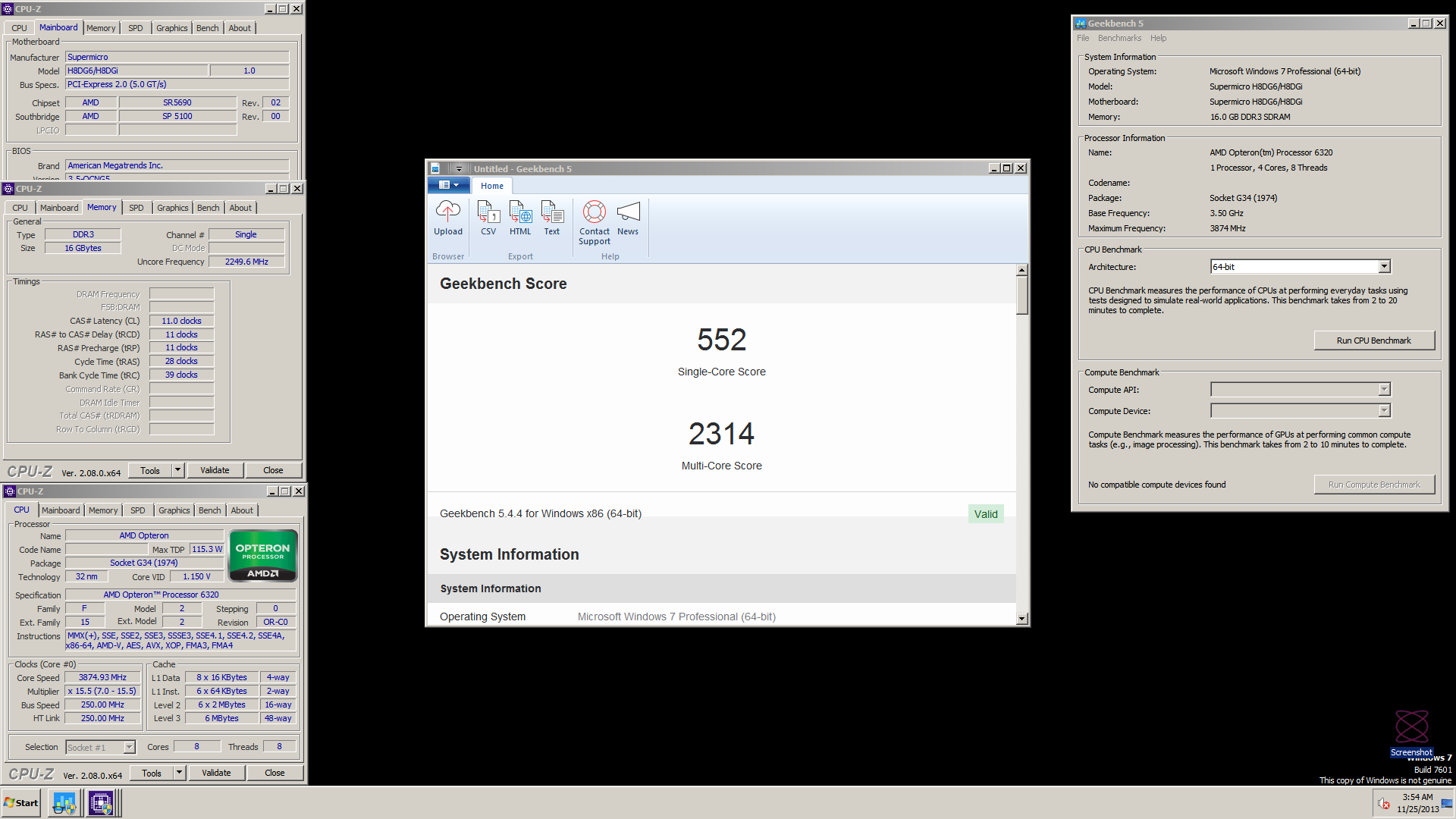Export results as Text
Screen dimensions: 1456x819
pos(552,218)
